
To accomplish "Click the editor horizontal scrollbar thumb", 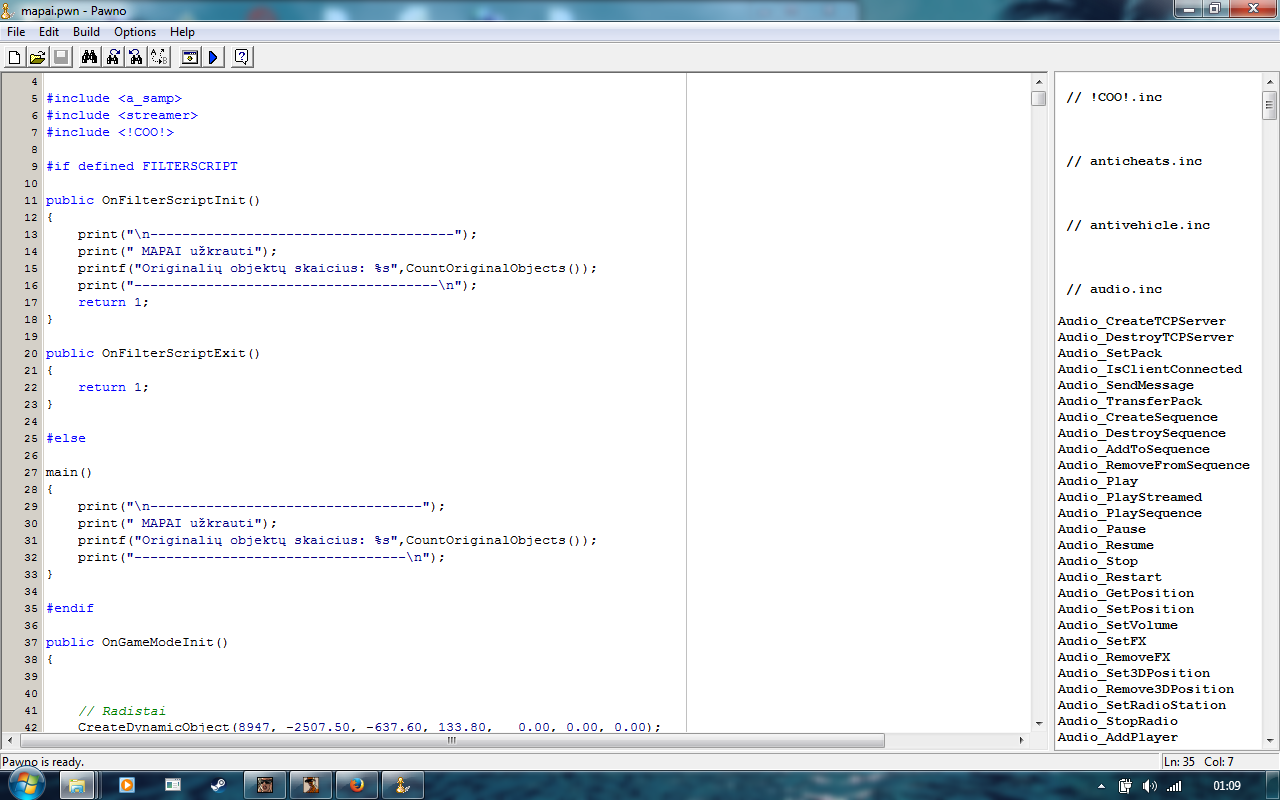I will [452, 741].
